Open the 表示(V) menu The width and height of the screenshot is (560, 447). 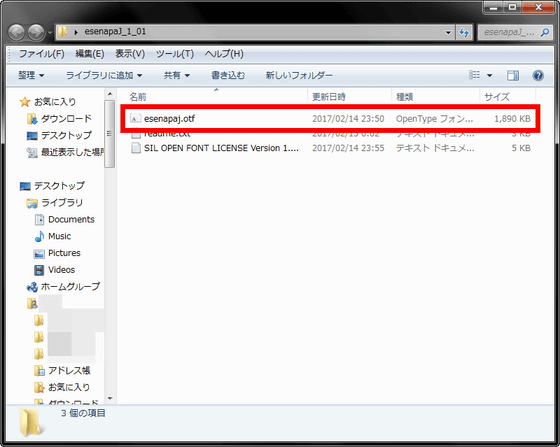point(130,54)
